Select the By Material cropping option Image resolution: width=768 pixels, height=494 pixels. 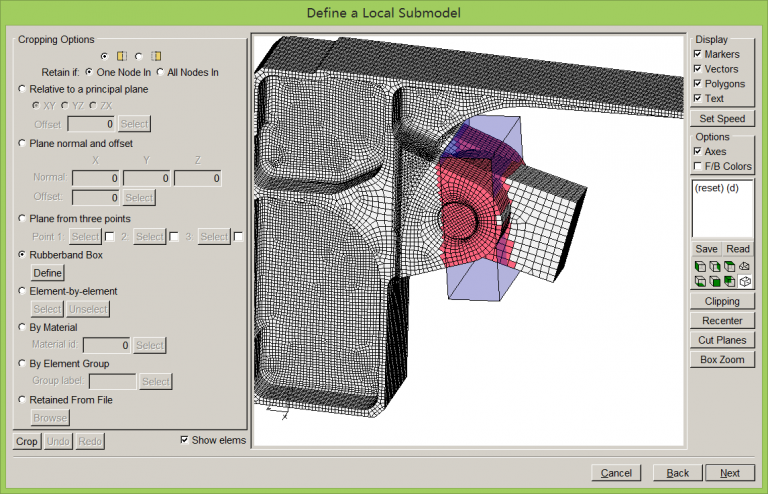[x=23, y=328]
